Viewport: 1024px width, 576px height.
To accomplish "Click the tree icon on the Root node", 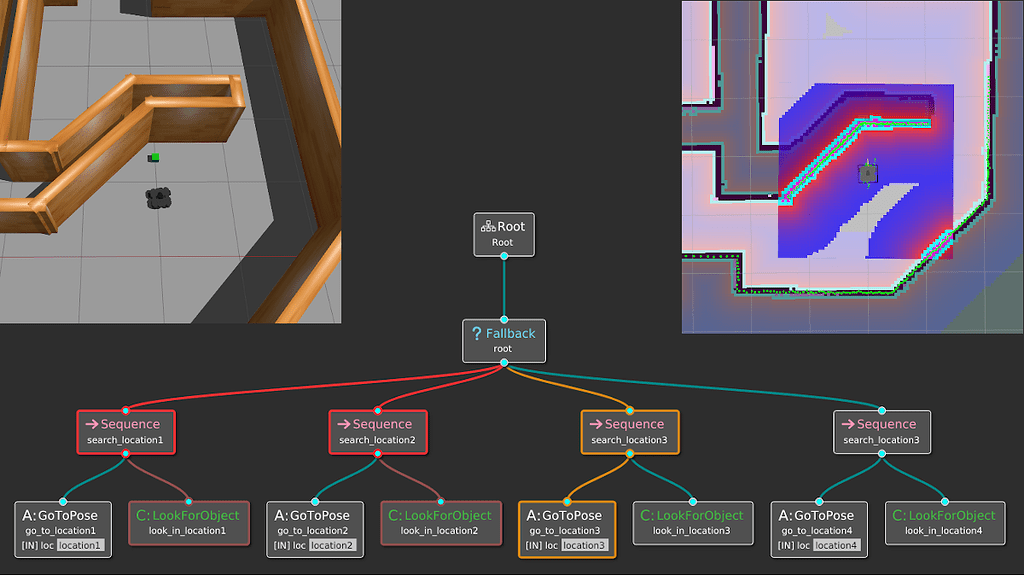I will click(487, 227).
